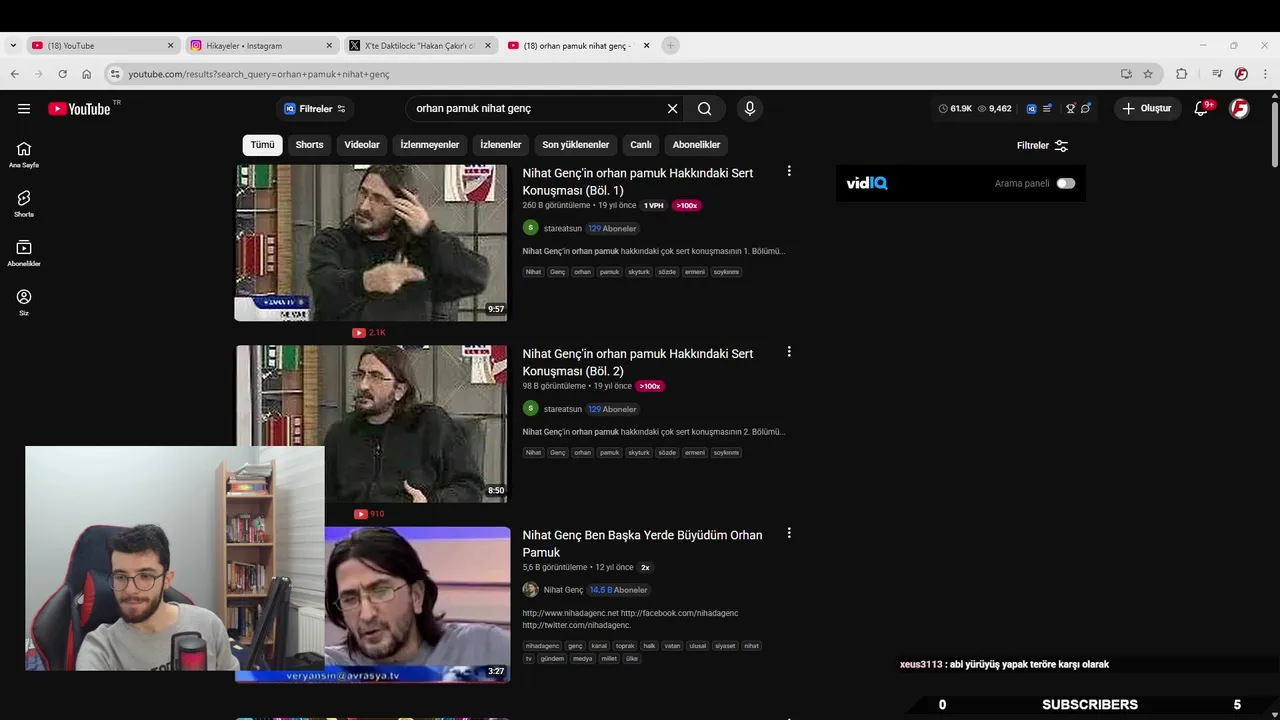The height and width of the screenshot is (720, 1280).
Task: Open Shorts in the left sidebar
Action: (x=24, y=204)
